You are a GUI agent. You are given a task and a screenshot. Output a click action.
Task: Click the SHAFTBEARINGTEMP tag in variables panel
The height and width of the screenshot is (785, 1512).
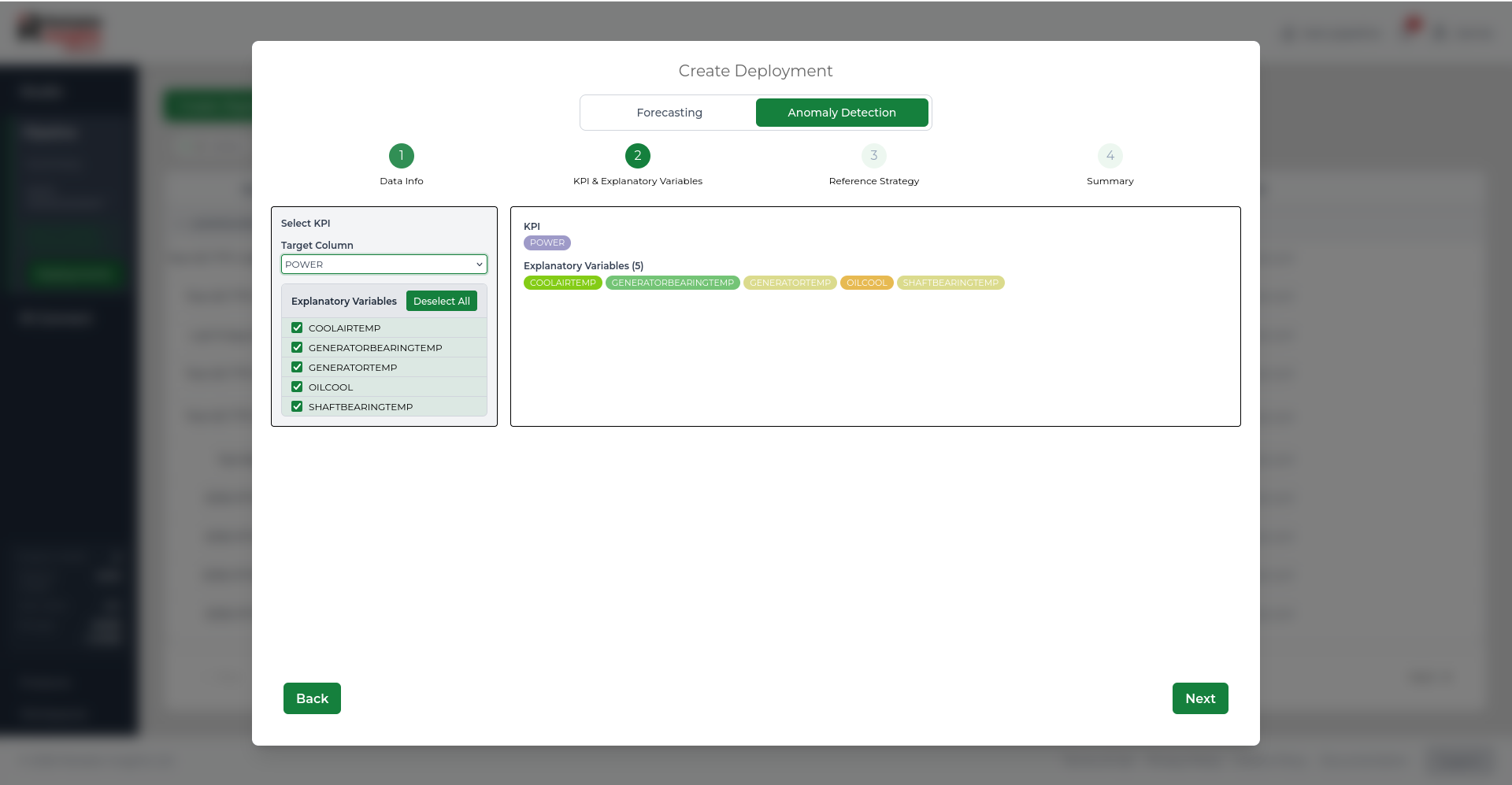point(951,283)
